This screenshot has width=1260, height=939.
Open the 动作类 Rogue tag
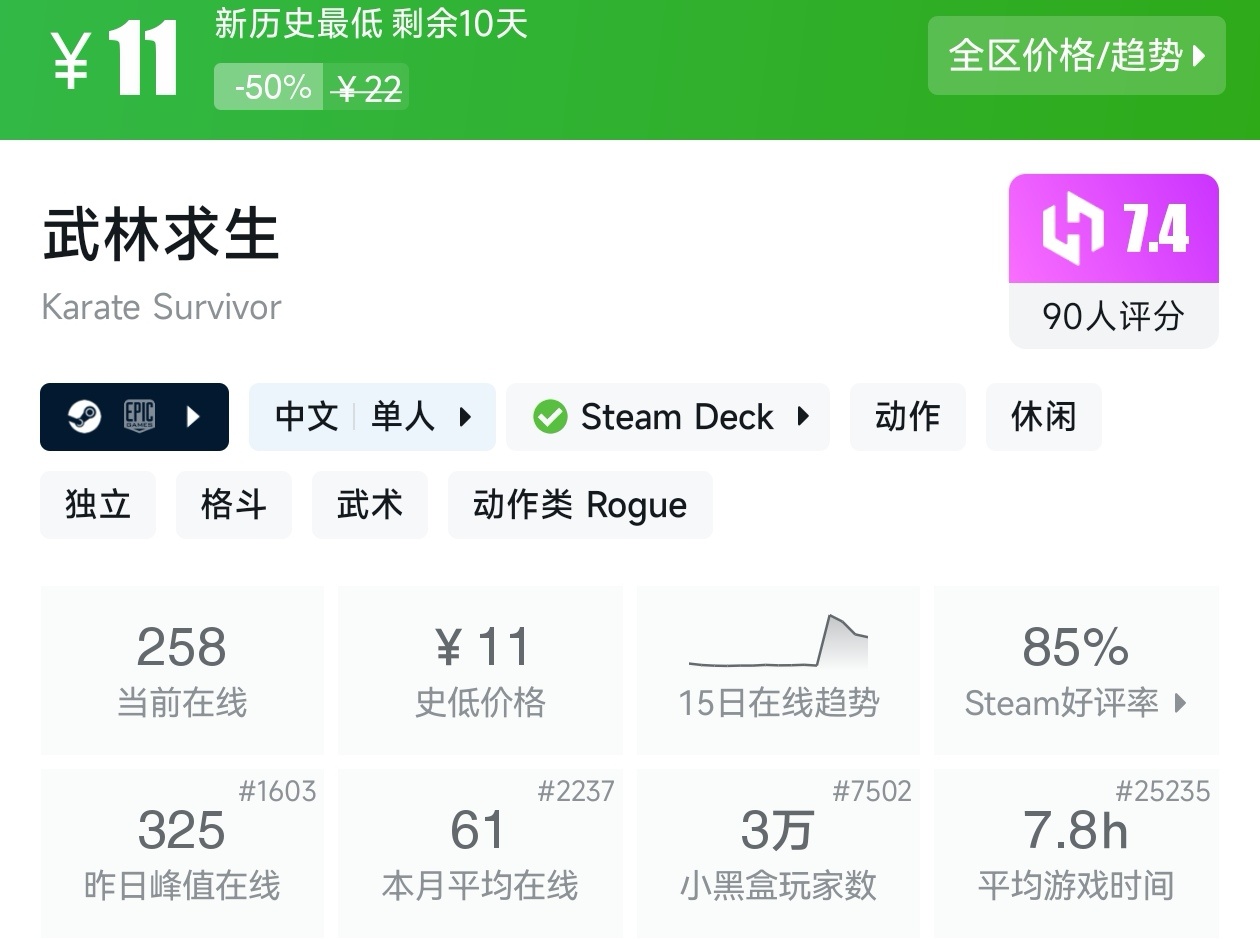click(x=580, y=505)
